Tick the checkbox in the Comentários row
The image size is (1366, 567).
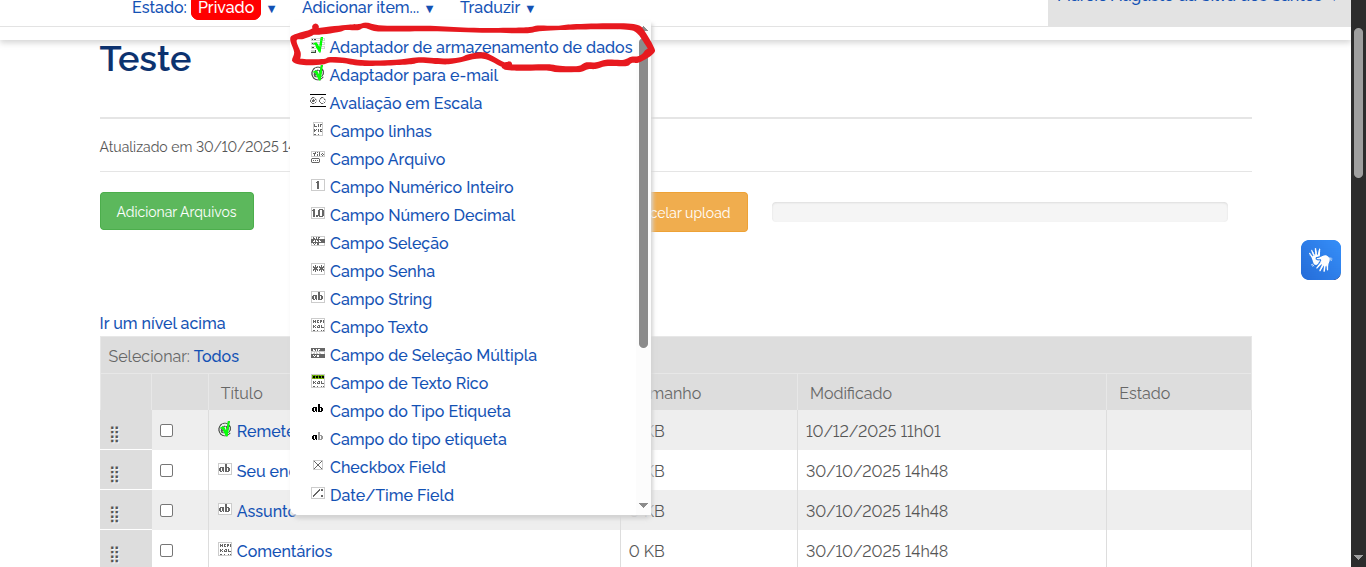[x=167, y=550]
